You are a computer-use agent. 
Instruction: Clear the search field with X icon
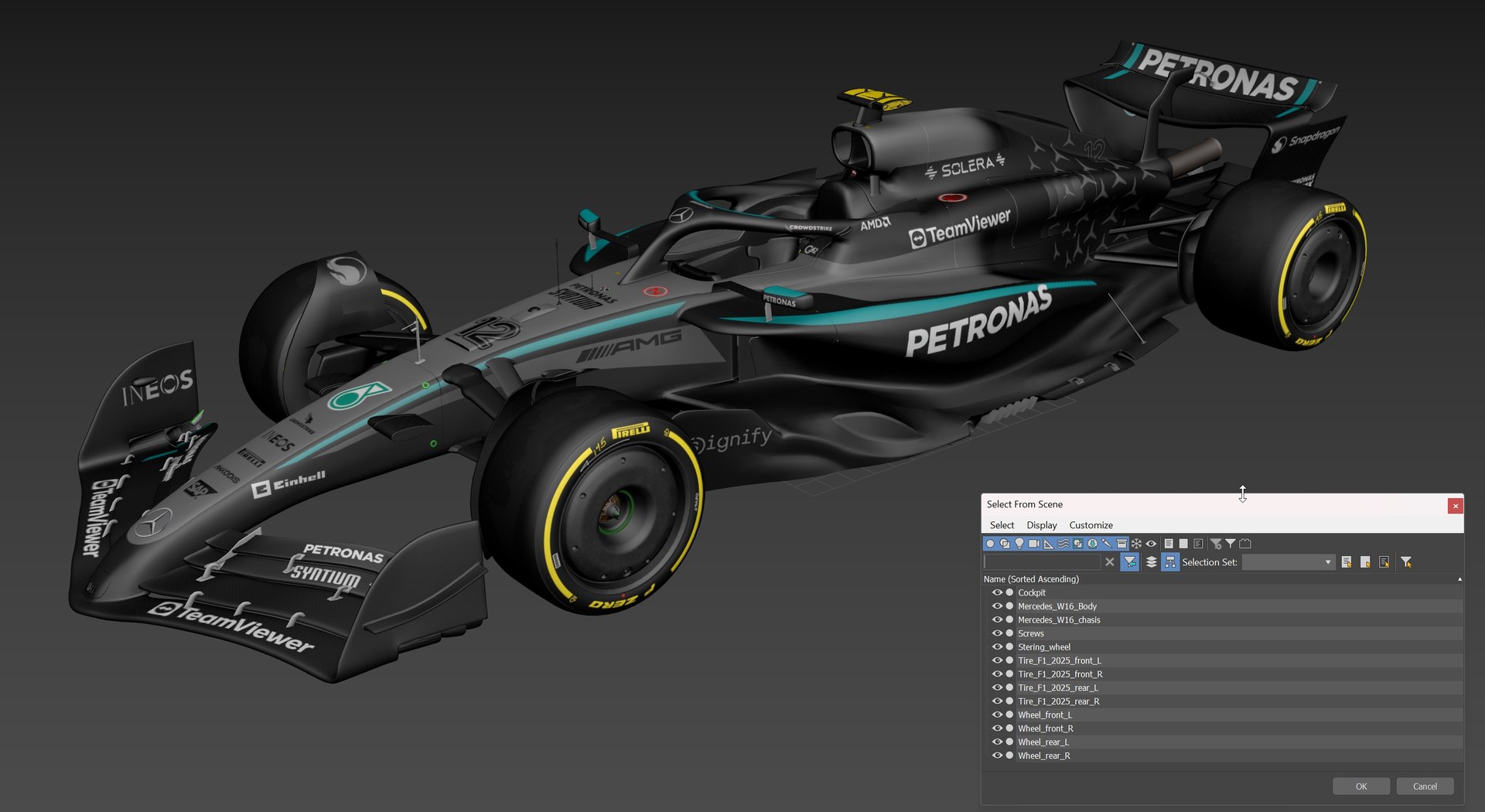click(1110, 562)
